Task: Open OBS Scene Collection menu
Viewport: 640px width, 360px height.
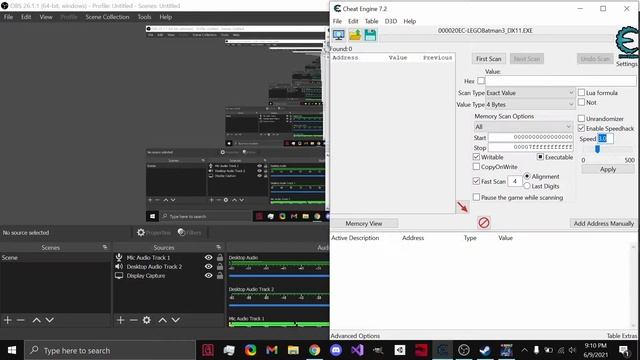Action: [107, 17]
